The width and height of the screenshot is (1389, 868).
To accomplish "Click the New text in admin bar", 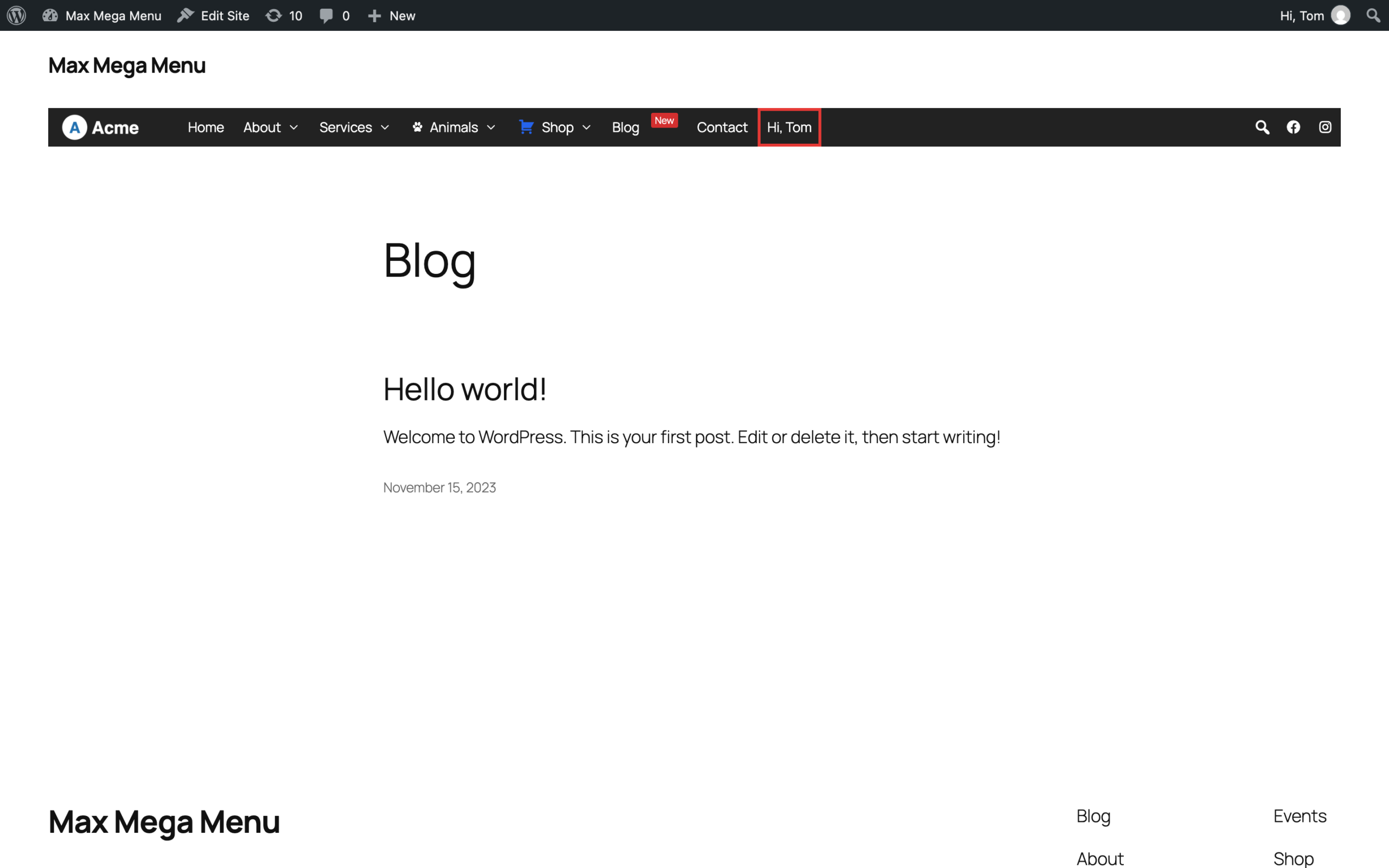I will tap(403, 16).
